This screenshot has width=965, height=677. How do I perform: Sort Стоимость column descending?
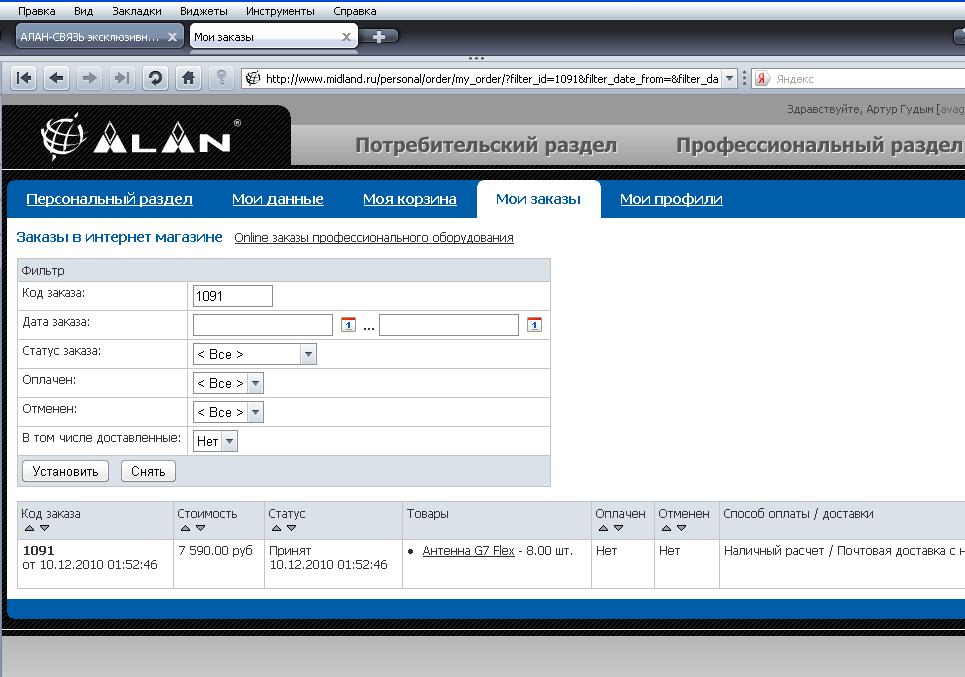pos(200,528)
